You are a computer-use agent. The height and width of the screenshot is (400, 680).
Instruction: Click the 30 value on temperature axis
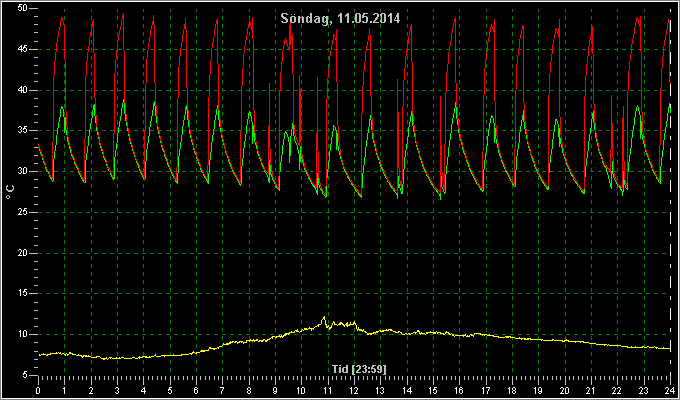(22, 171)
